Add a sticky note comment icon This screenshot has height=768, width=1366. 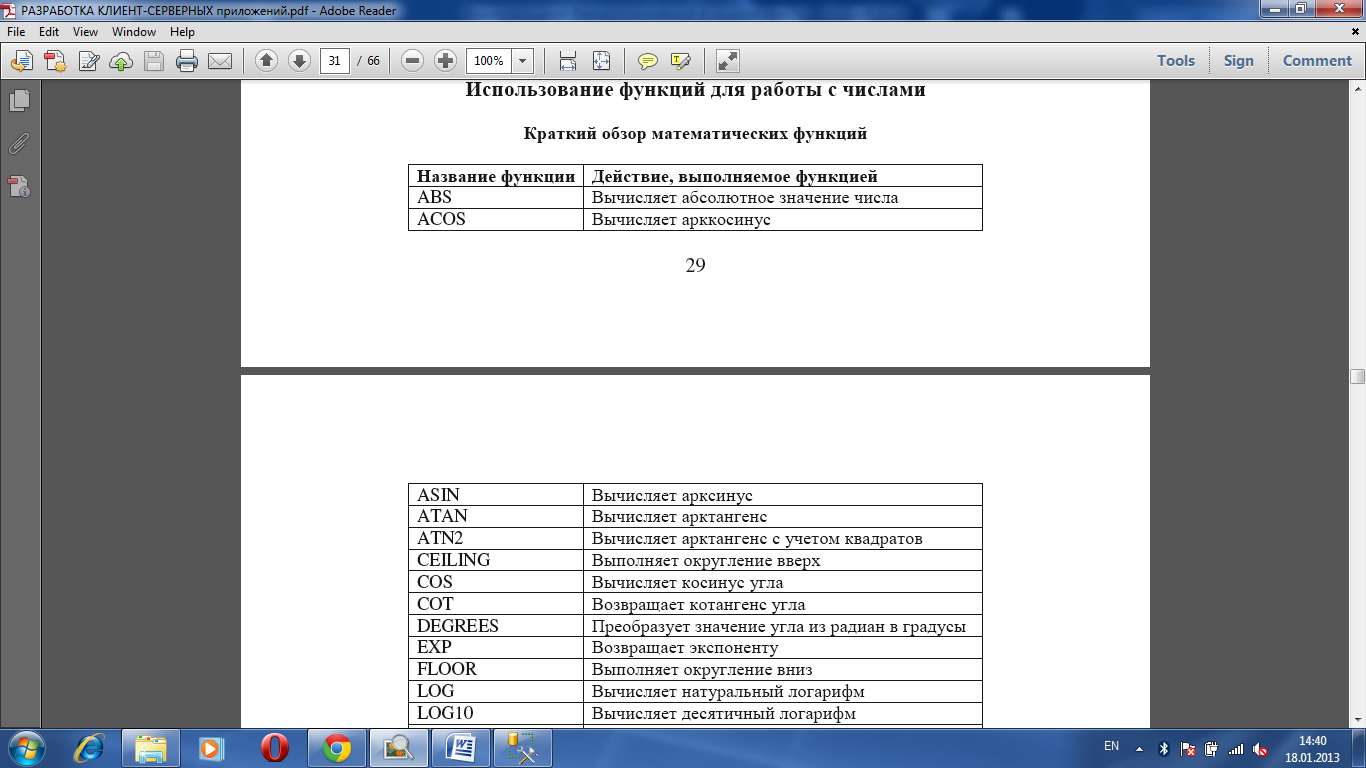[x=648, y=61]
